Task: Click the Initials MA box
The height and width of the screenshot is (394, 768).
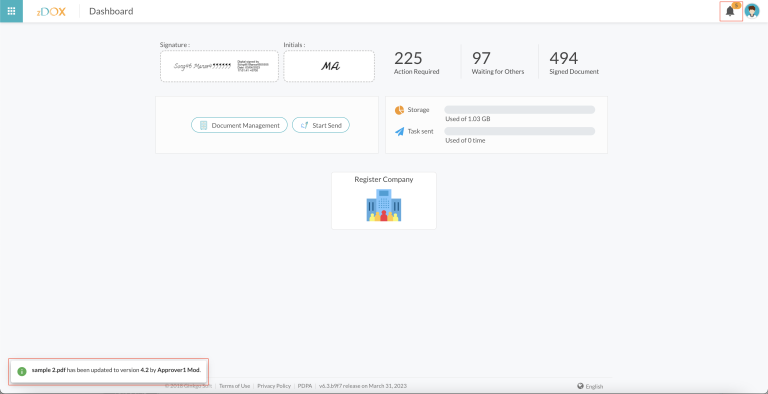Action: (x=329, y=66)
